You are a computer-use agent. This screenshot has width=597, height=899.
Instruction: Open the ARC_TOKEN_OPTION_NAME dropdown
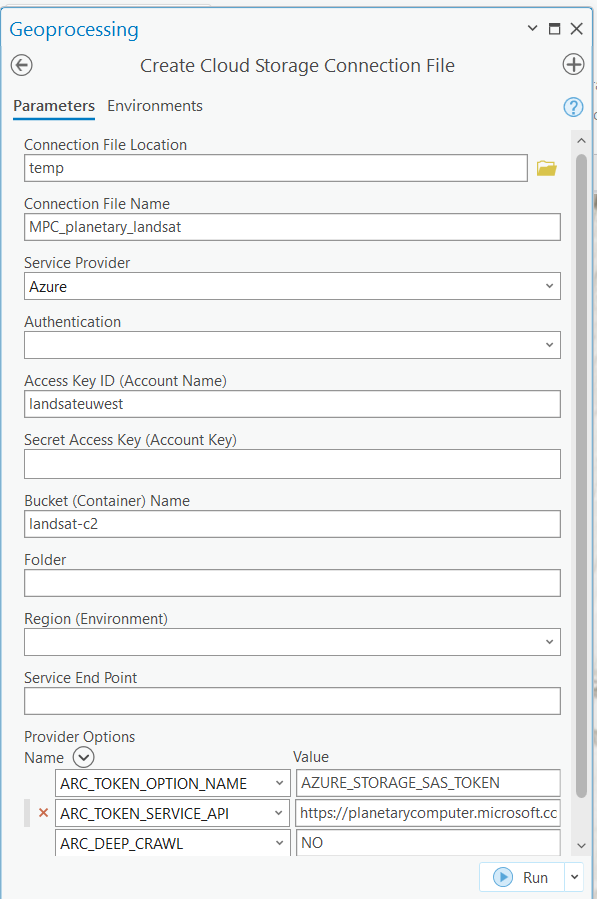click(278, 783)
